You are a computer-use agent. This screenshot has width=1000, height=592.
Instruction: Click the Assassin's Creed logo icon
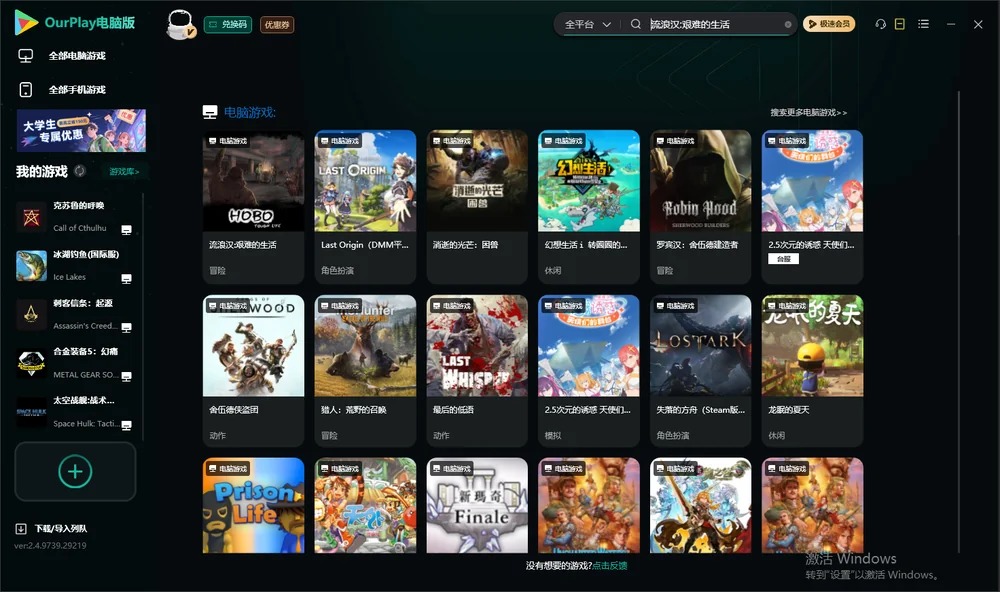[x=31, y=314]
